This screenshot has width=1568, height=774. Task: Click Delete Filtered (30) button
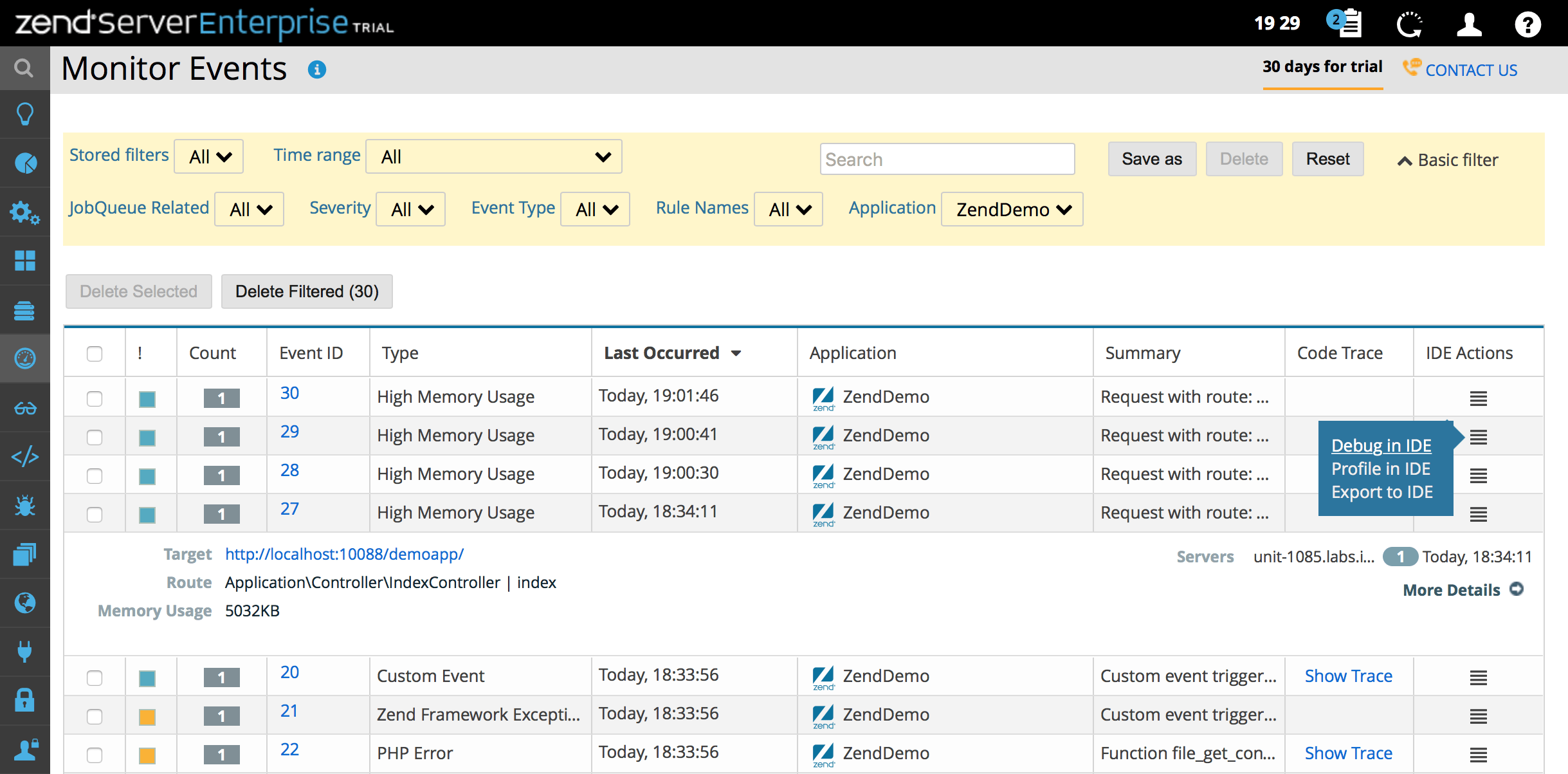307,291
